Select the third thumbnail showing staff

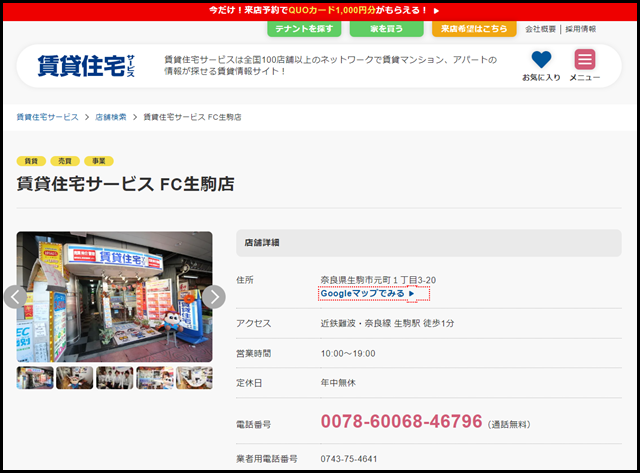pyautogui.click(x=115, y=378)
